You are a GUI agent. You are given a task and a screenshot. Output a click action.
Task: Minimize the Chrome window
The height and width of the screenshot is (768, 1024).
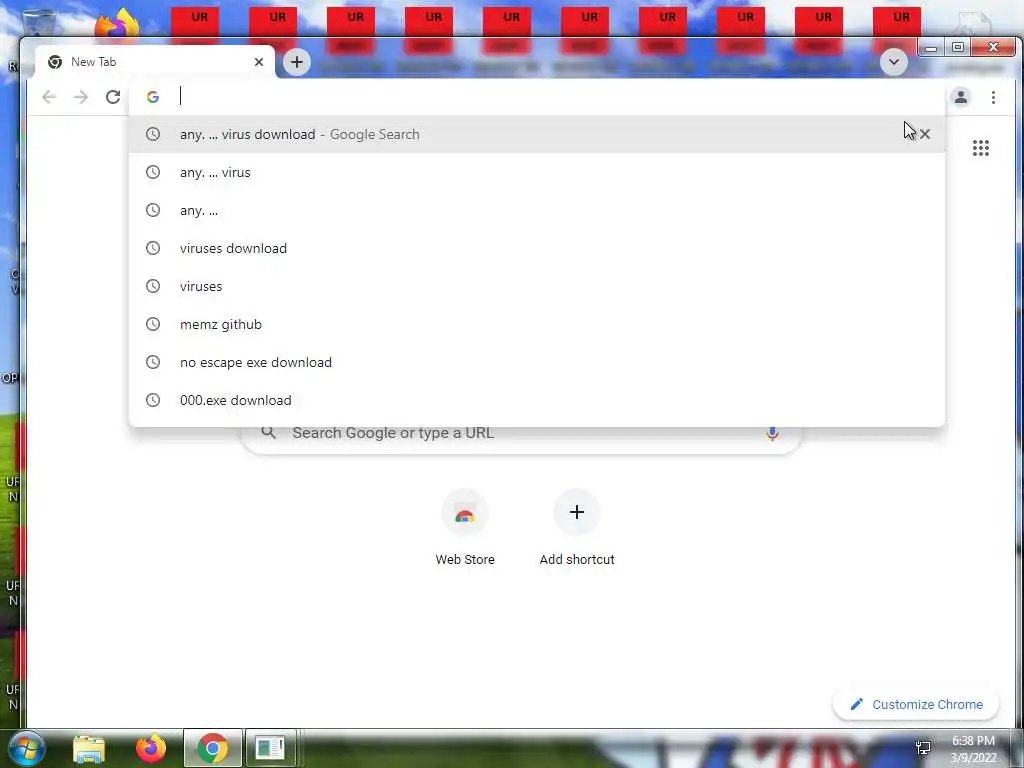pyautogui.click(x=931, y=48)
